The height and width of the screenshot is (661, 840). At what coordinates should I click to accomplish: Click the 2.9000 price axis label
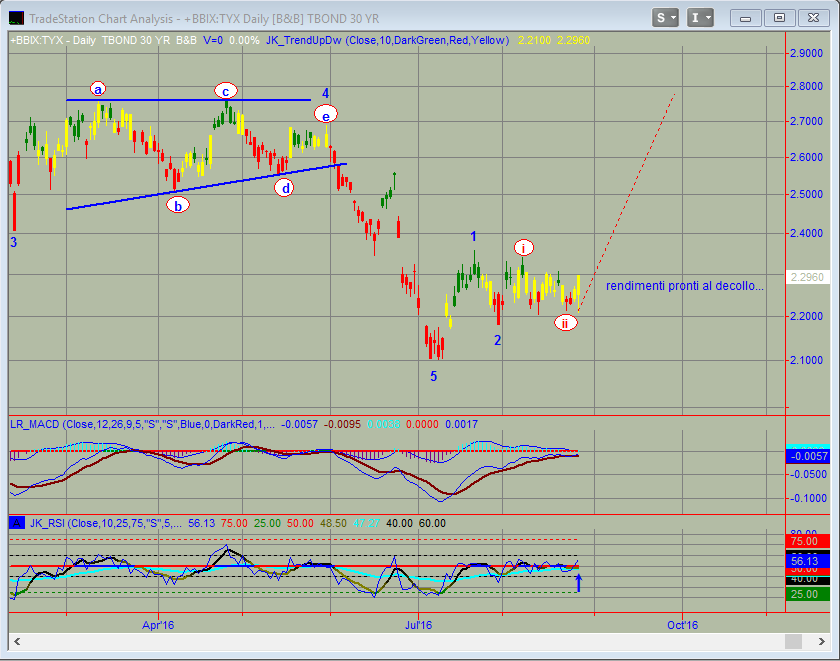[806, 53]
